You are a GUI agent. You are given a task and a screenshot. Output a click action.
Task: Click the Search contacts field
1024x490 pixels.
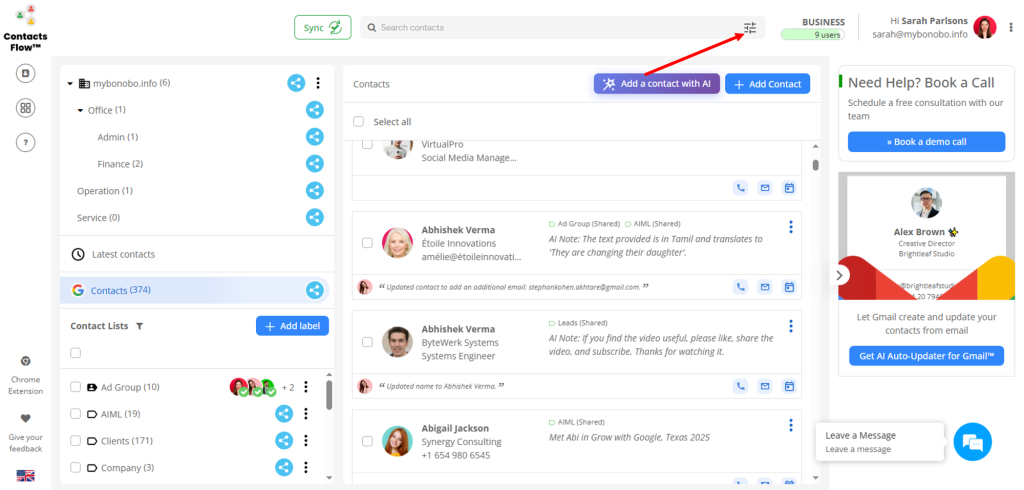point(550,28)
